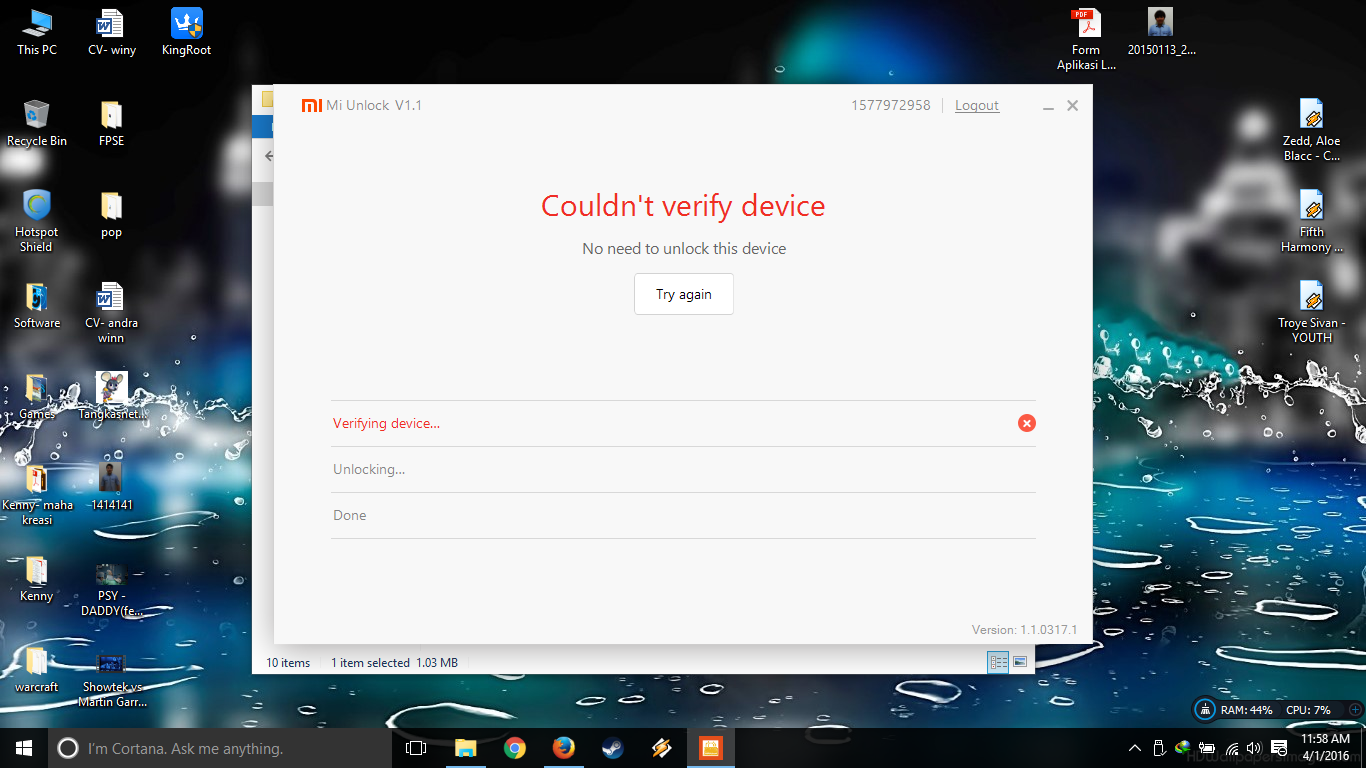This screenshot has height=768, width=1366.
Task: Click the battery power tray icon
Action: (x=1208, y=748)
